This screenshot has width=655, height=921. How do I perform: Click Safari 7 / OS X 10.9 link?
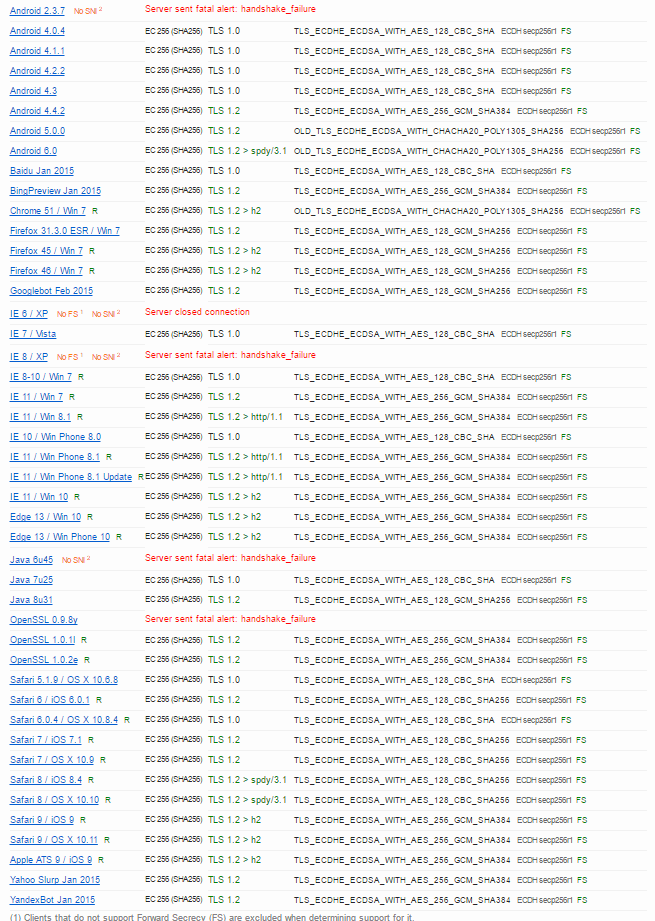52,759
